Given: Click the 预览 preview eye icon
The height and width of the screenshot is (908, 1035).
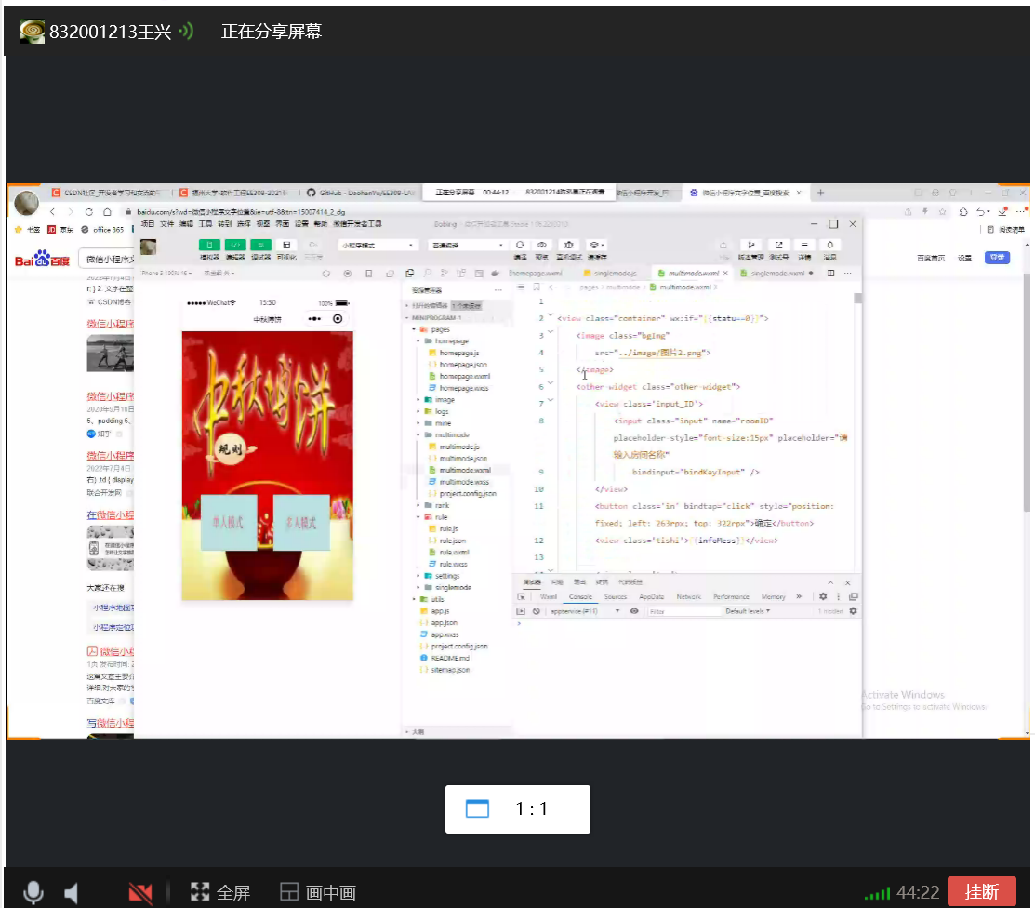Looking at the screenshot, I should tap(542, 245).
